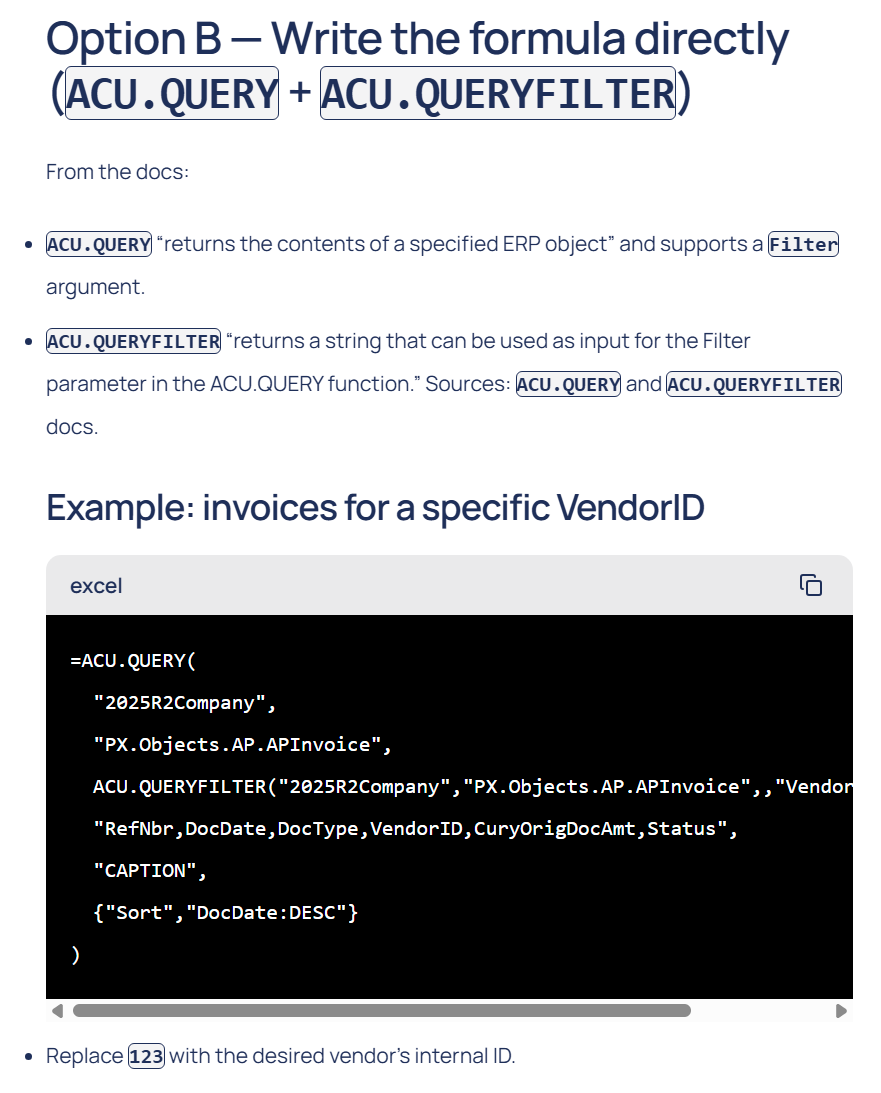Screen dimensions: 881x1093
Task: Open the ACU.QUERYFILTER docs link after Sources
Action: pos(754,384)
